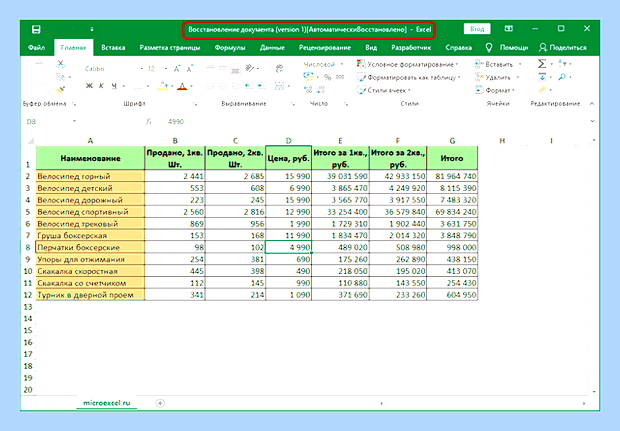Cut selection with the scissors icon
The width and height of the screenshot is (620, 431).
pos(60,63)
